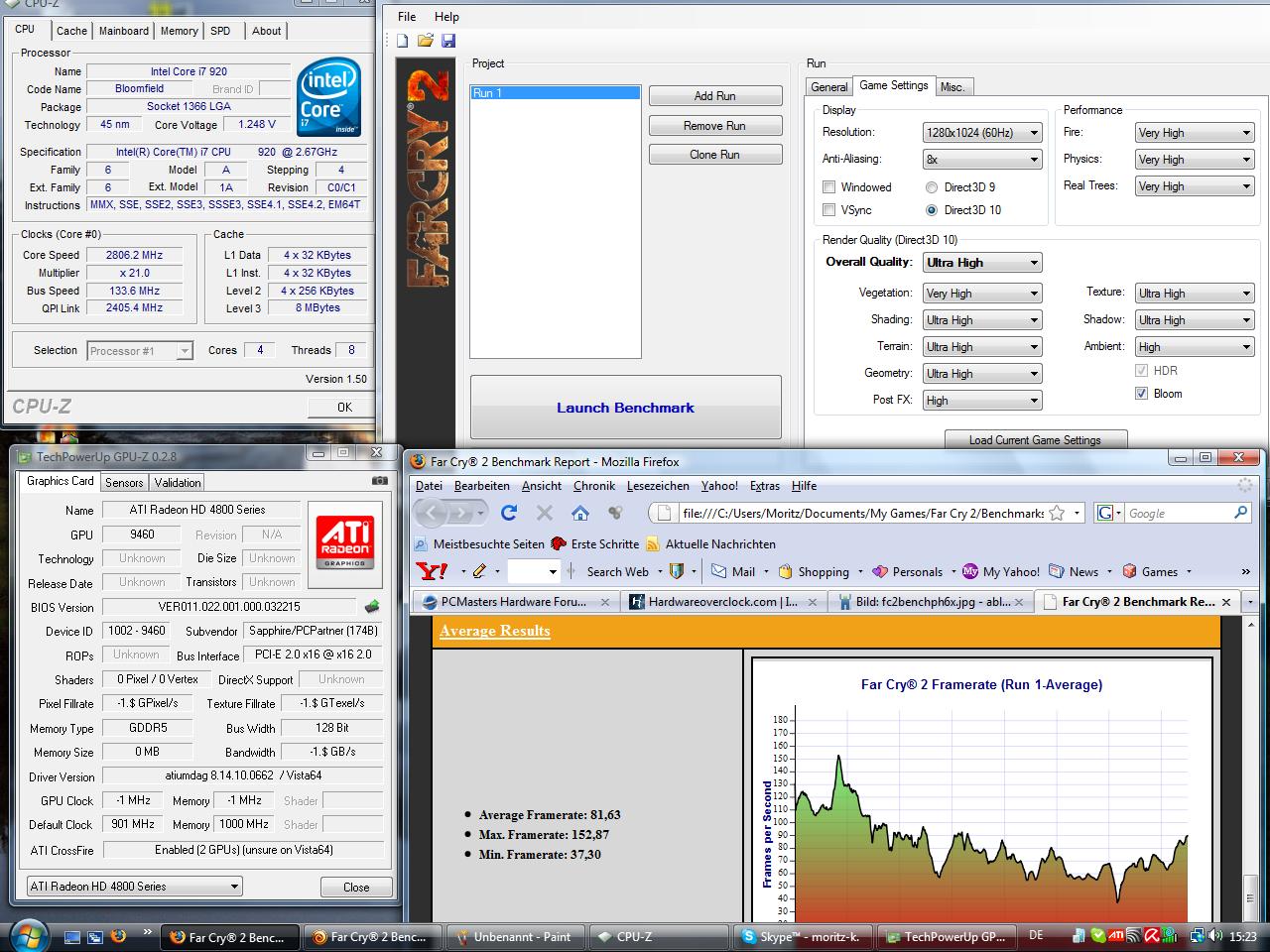Select the Direct3D 9 radio button
Screen dimensions: 1270x952
click(931, 186)
